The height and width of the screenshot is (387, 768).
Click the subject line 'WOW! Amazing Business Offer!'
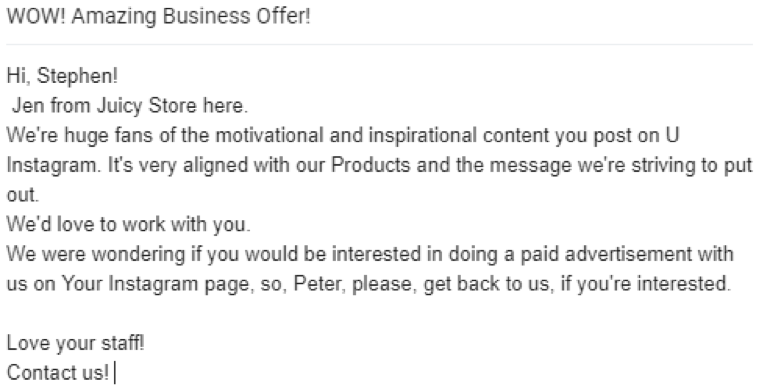(x=158, y=17)
